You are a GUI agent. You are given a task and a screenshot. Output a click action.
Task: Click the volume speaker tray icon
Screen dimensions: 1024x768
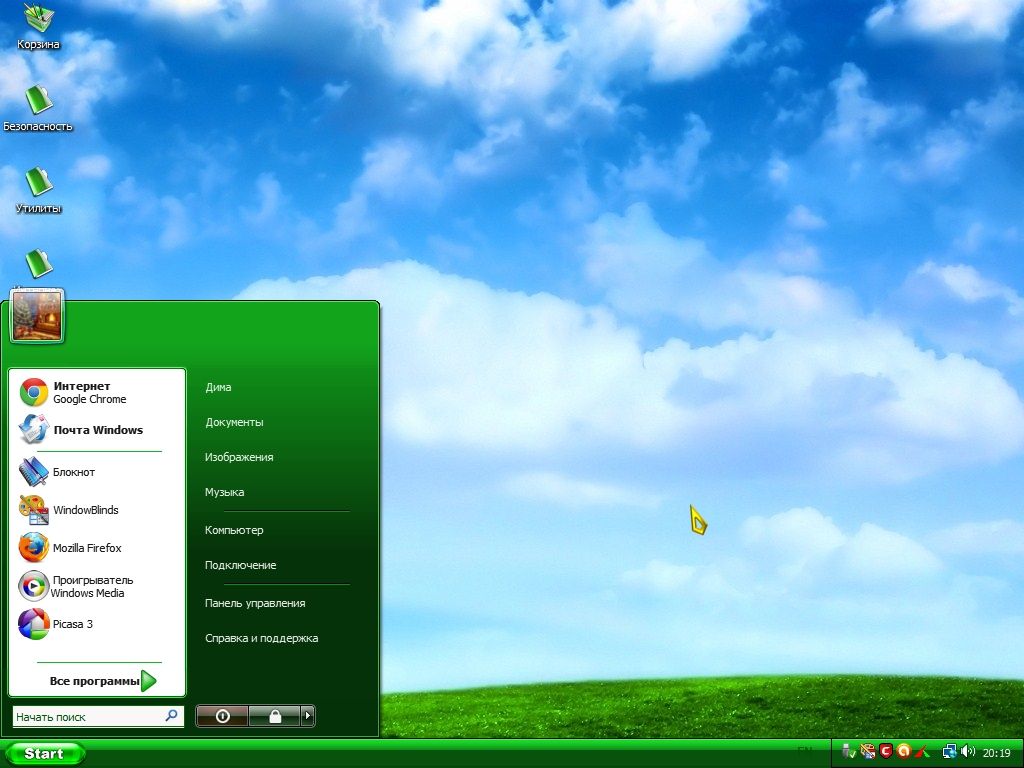point(968,752)
